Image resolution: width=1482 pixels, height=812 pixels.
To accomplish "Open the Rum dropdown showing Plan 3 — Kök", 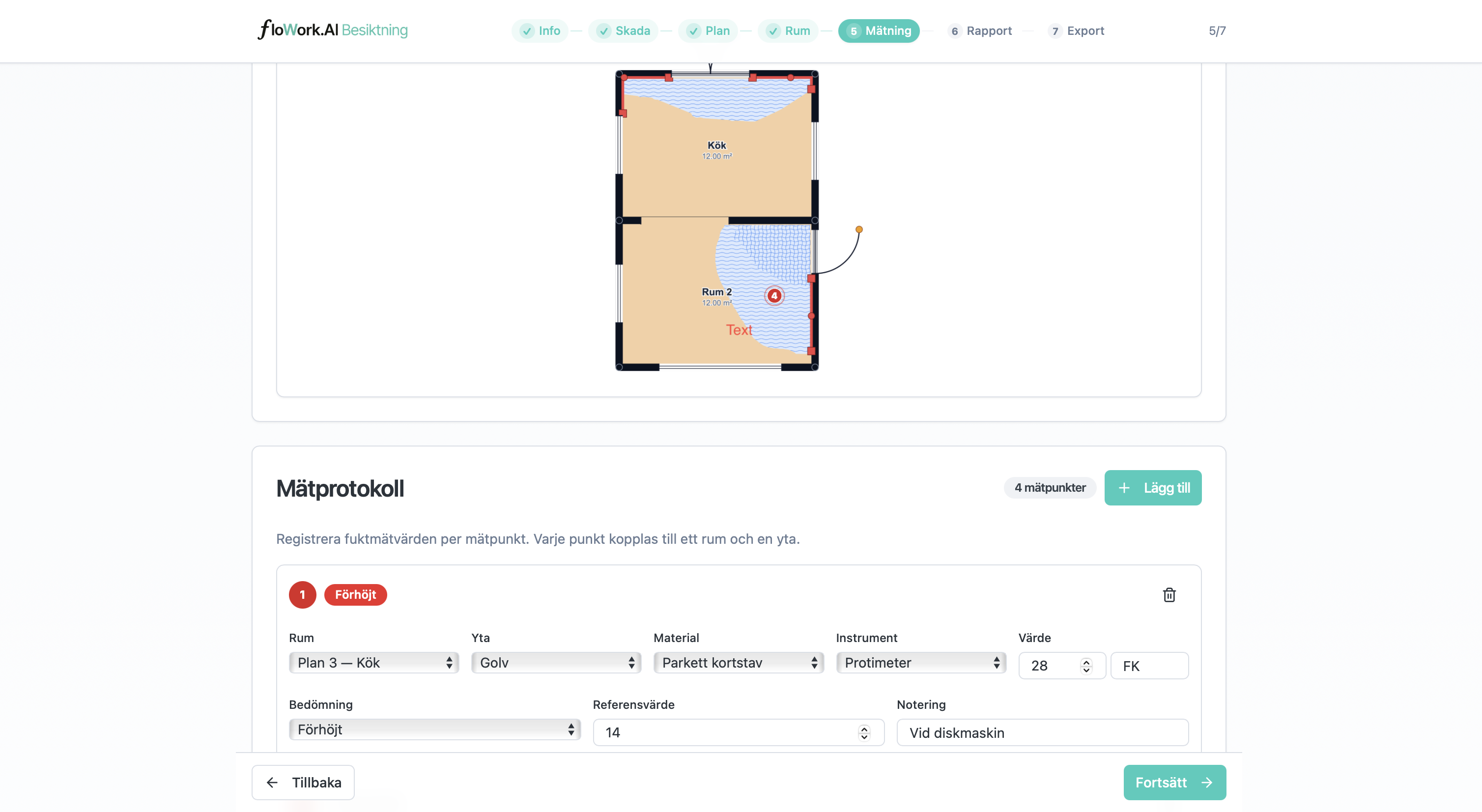I will click(374, 663).
